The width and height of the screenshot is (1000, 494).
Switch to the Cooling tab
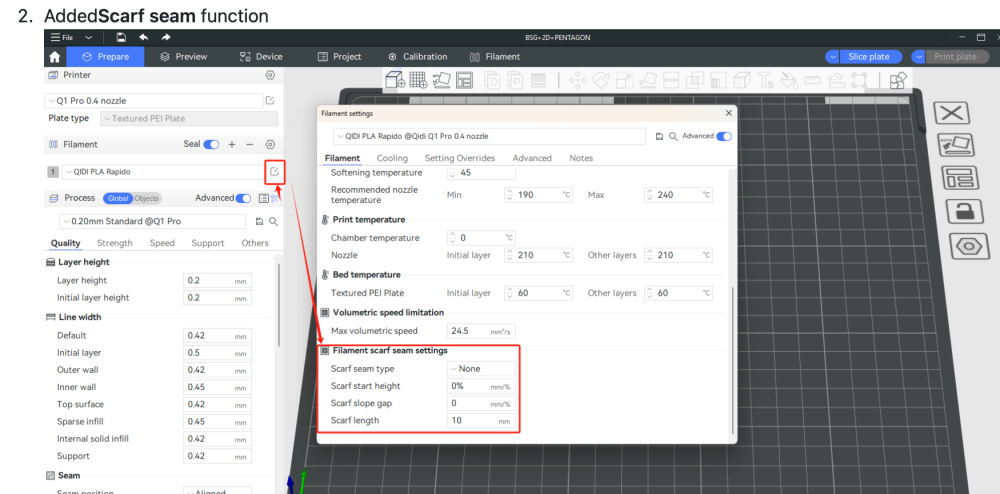(x=392, y=158)
